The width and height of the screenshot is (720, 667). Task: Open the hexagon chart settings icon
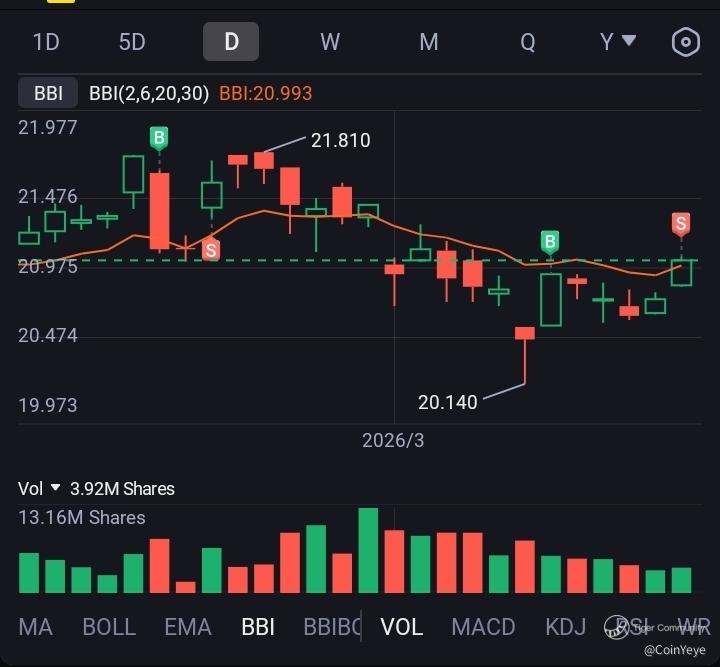click(x=685, y=42)
